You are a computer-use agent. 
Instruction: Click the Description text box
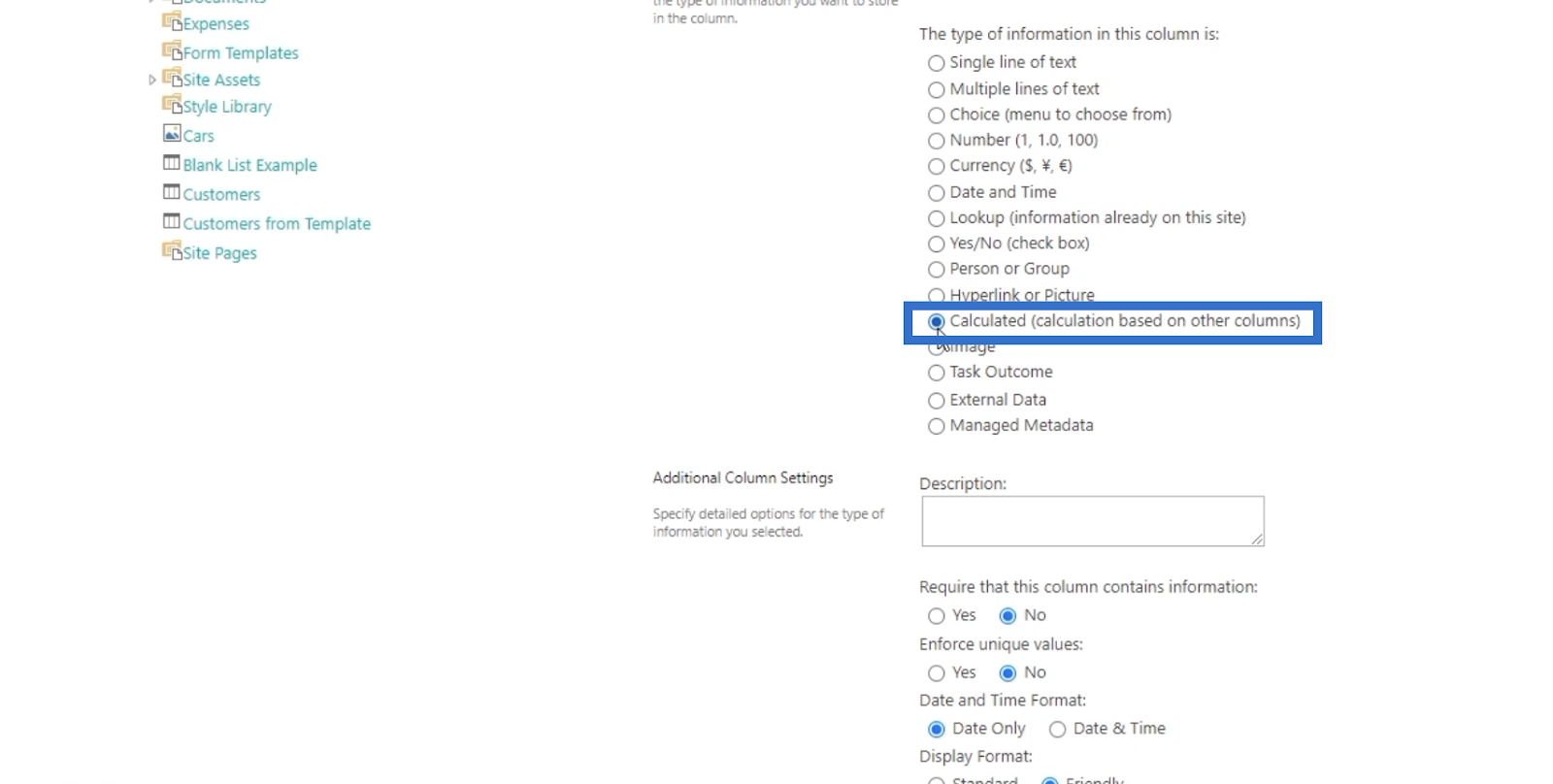pyautogui.click(x=1093, y=521)
